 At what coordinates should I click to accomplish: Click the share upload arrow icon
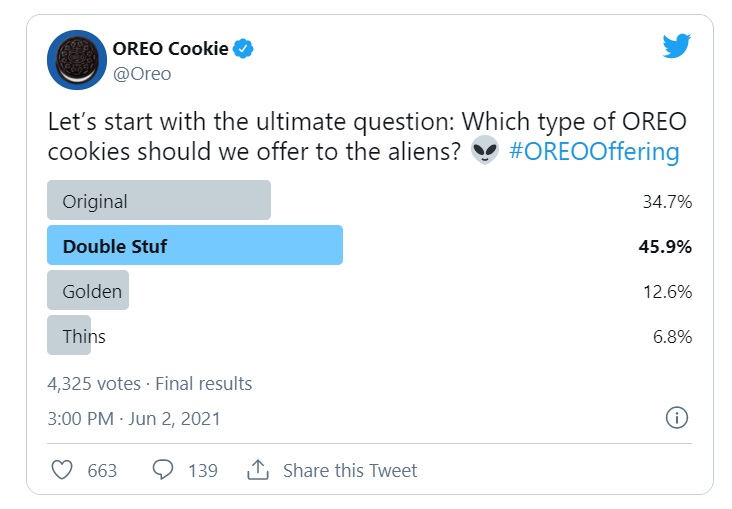tap(258, 470)
